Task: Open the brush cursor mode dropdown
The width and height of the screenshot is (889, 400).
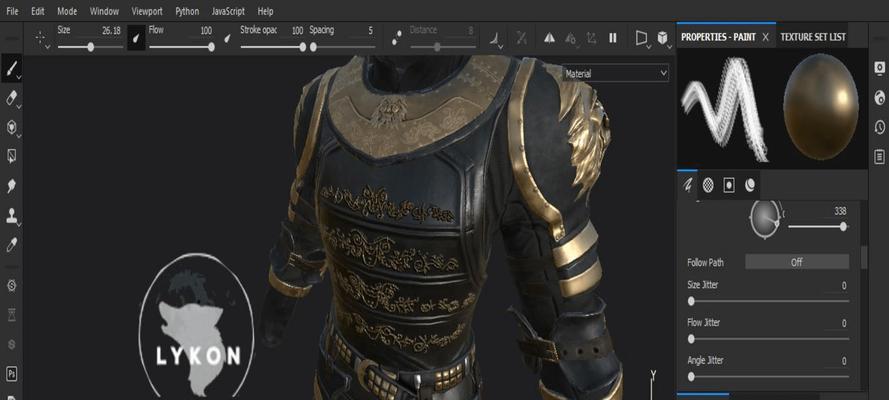Action: point(41,39)
